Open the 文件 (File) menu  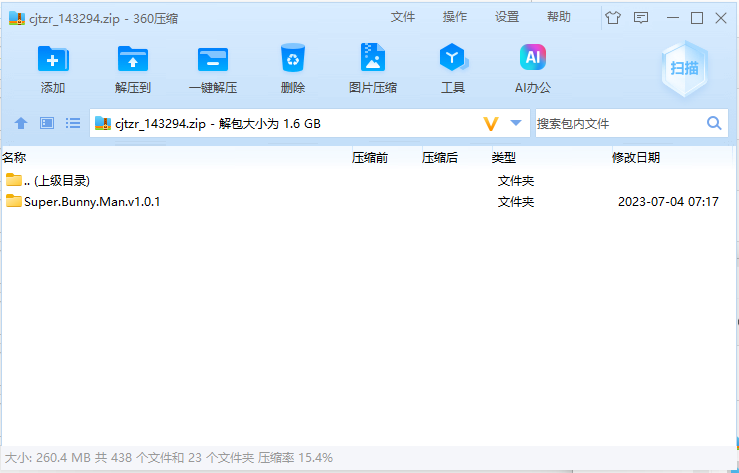tap(403, 17)
